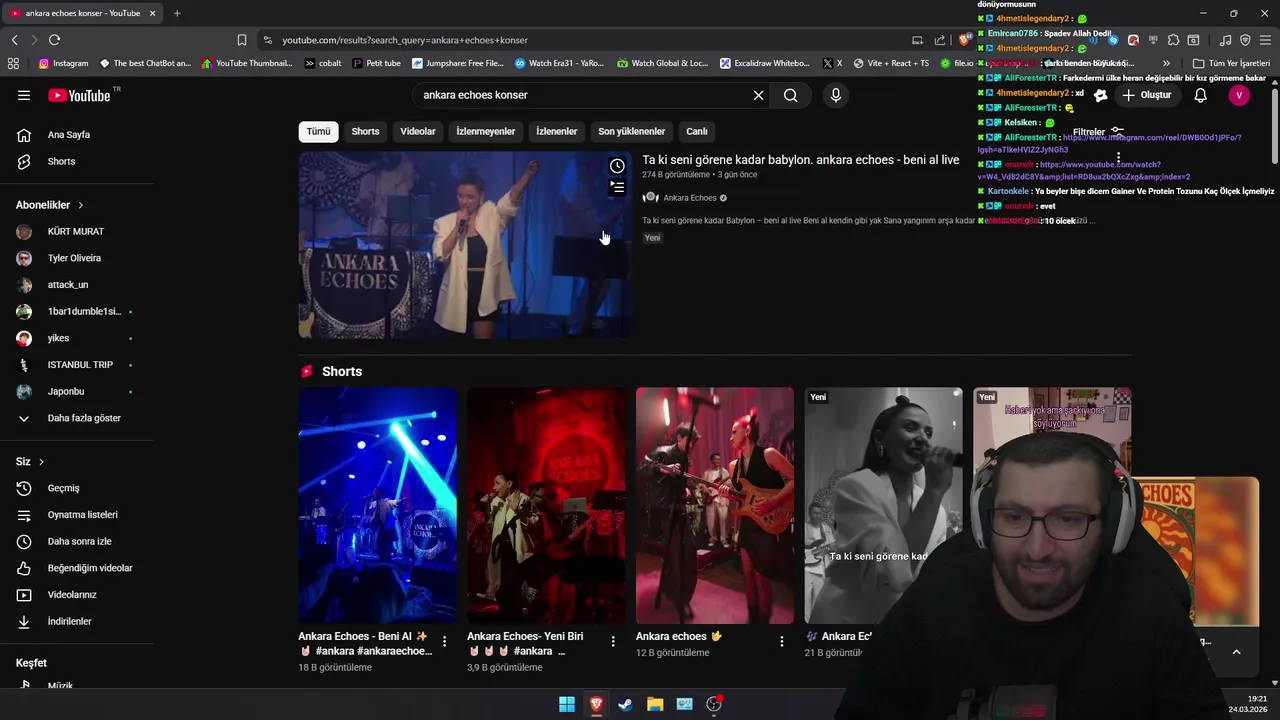1280x720 pixels.
Task: Click the 'ankara echoes konser' browser tab
Action: (x=82, y=13)
